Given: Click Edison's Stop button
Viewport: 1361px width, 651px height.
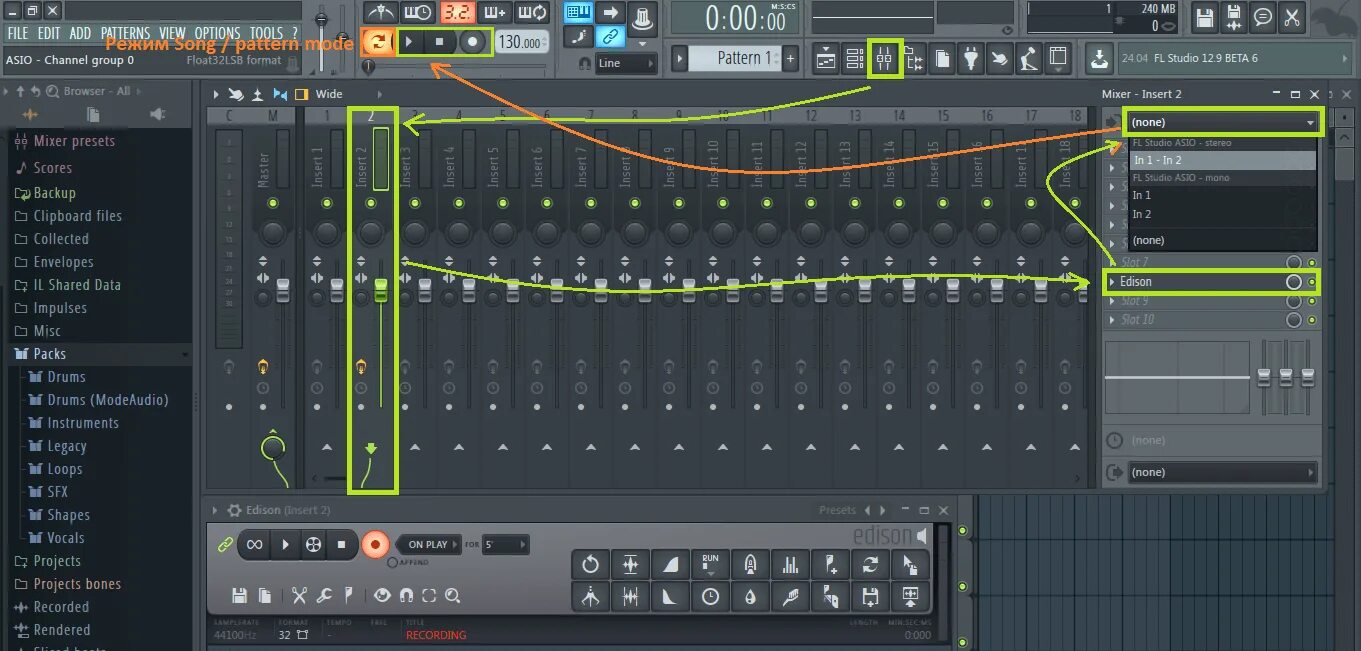Looking at the screenshot, I should coord(341,544).
